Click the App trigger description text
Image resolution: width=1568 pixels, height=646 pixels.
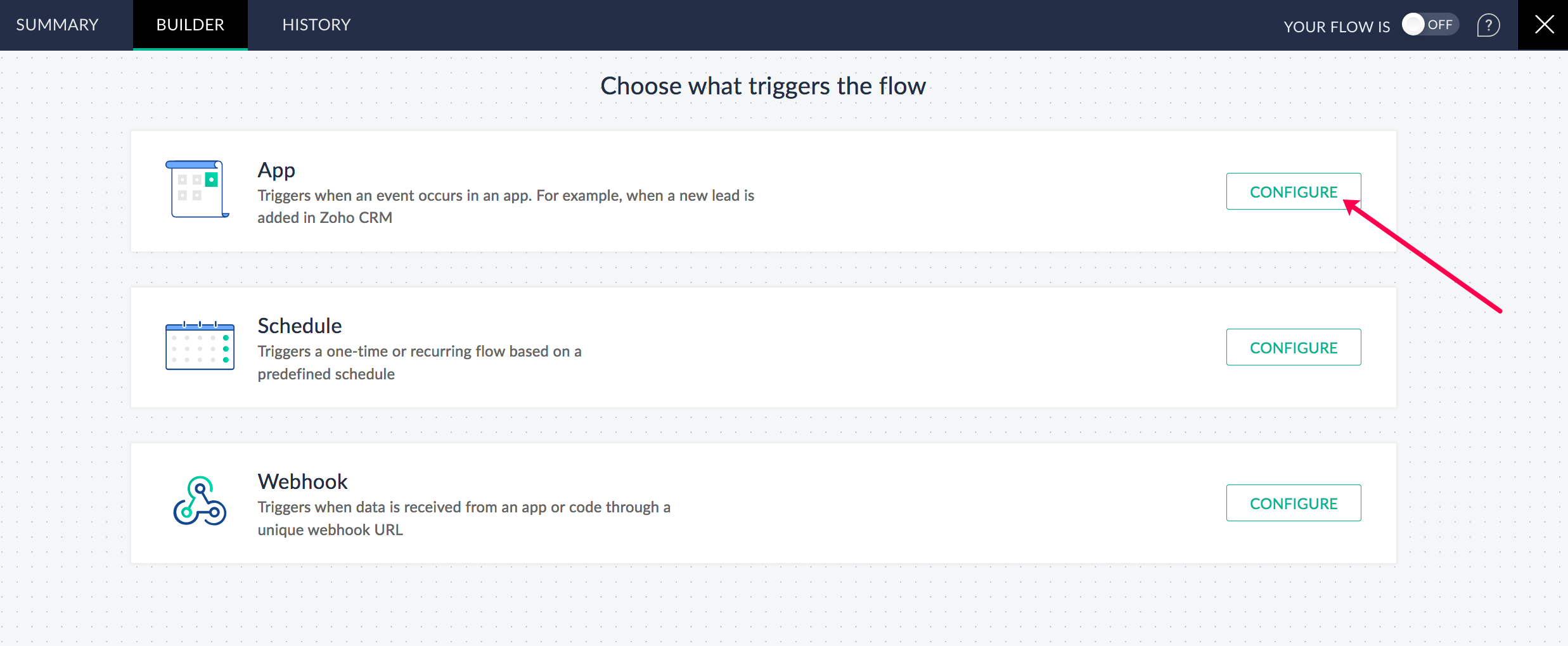[x=505, y=206]
